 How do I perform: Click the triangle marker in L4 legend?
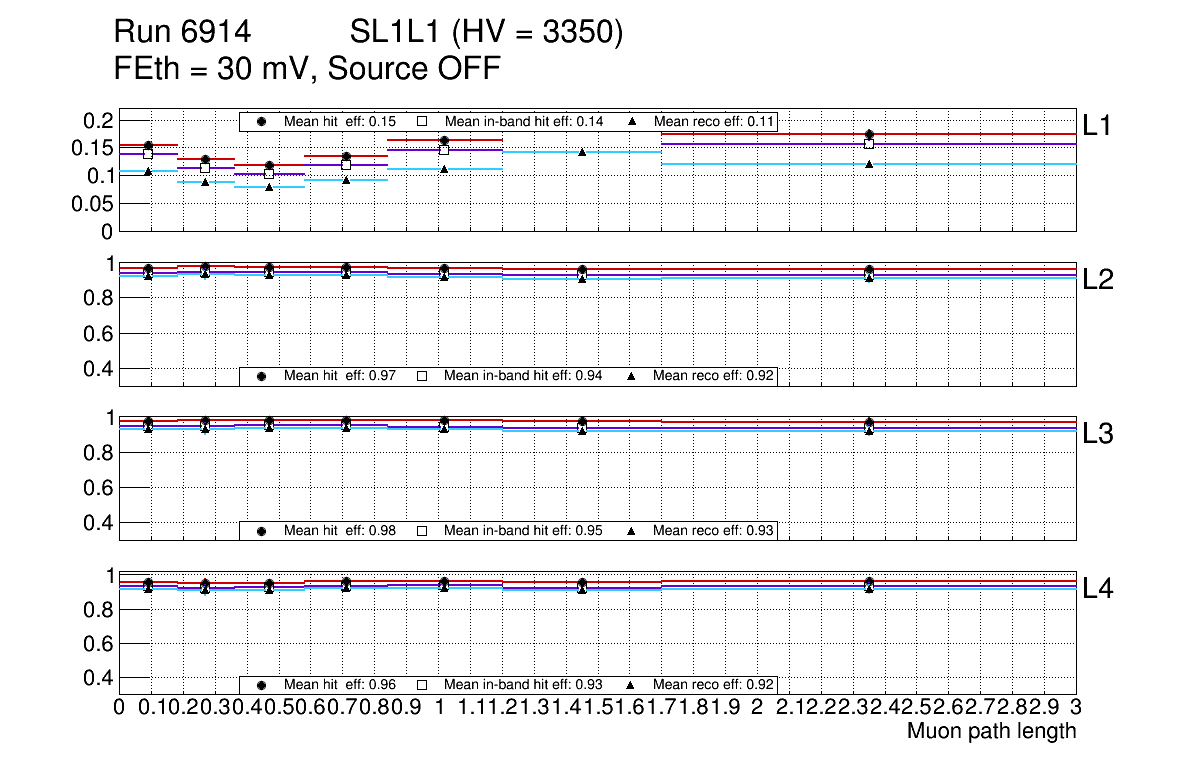[x=631, y=685]
